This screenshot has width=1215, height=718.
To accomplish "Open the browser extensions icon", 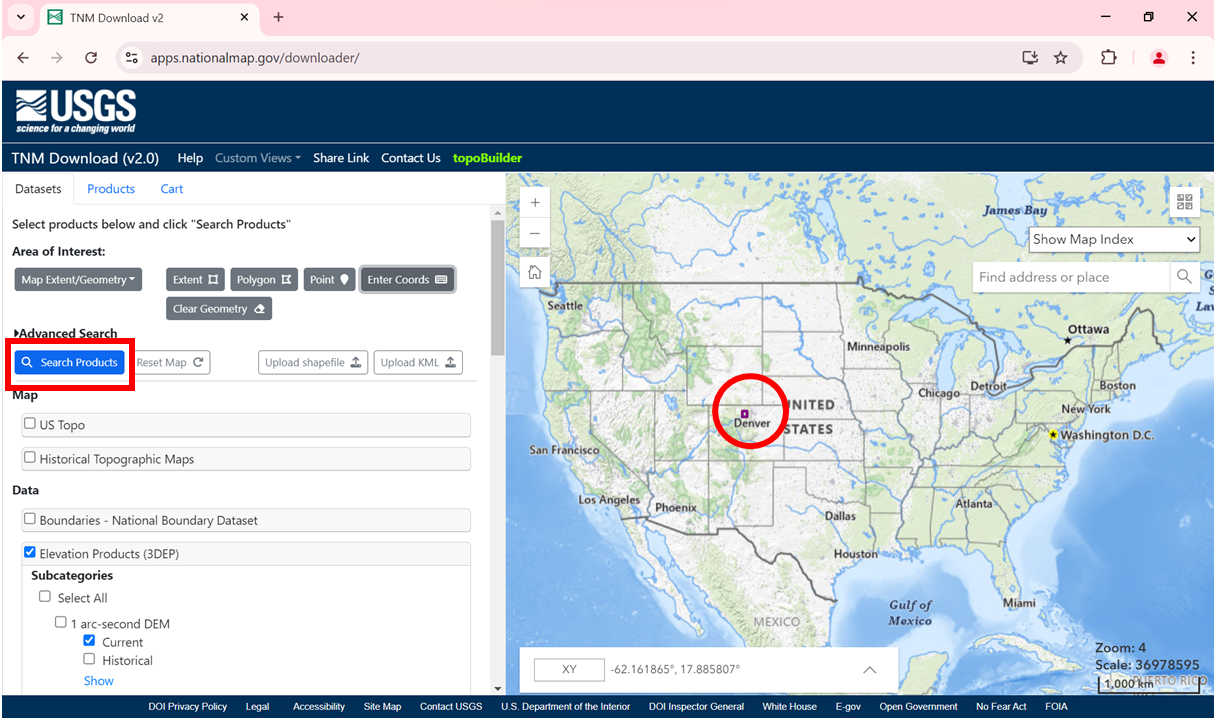I will pos(1108,58).
